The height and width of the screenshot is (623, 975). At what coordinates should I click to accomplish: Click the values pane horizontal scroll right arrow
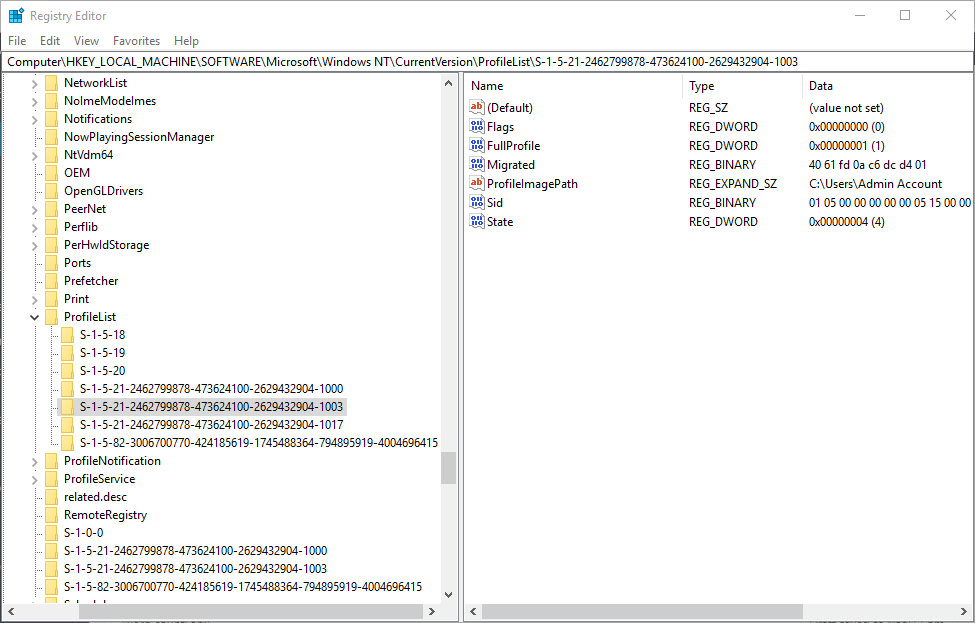pos(965,612)
